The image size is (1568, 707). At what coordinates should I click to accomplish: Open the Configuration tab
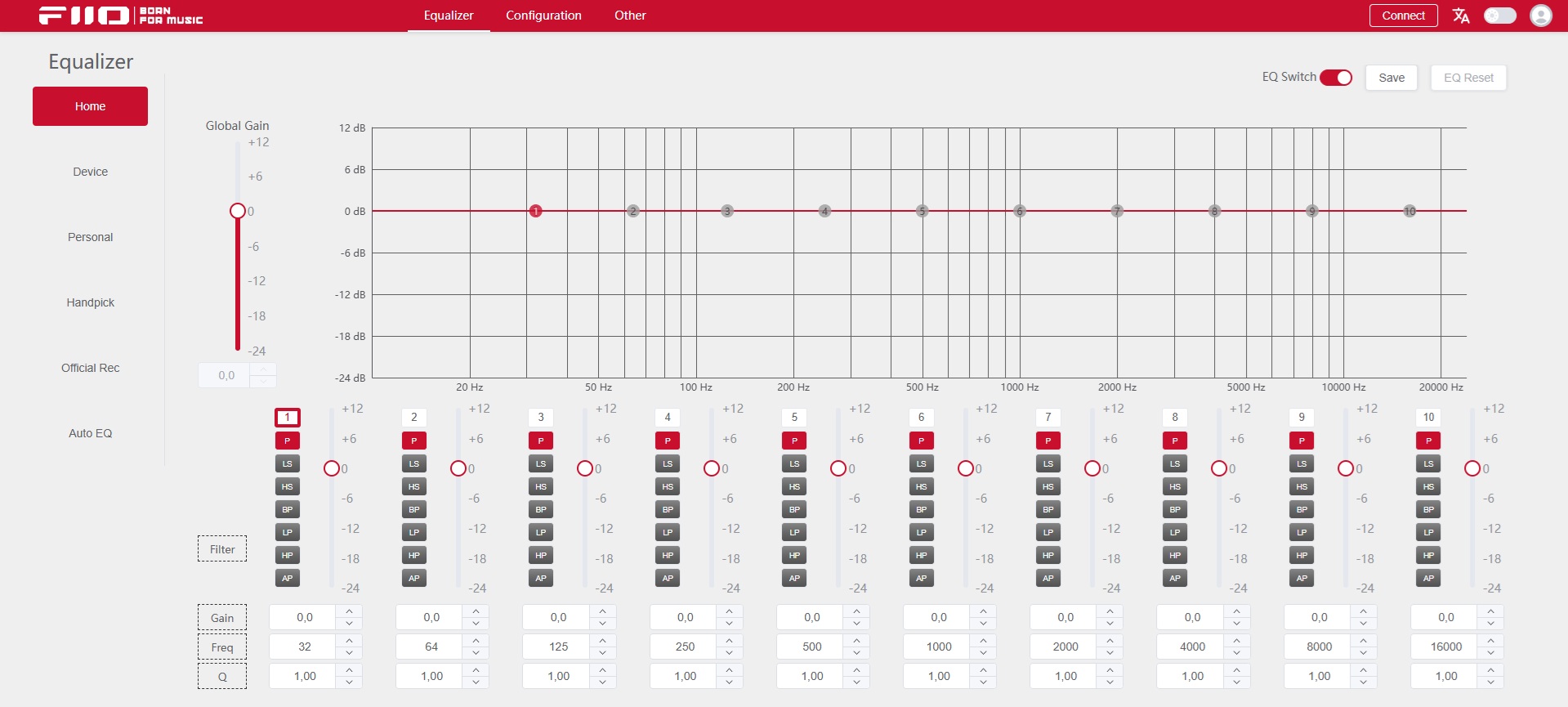[x=543, y=16]
